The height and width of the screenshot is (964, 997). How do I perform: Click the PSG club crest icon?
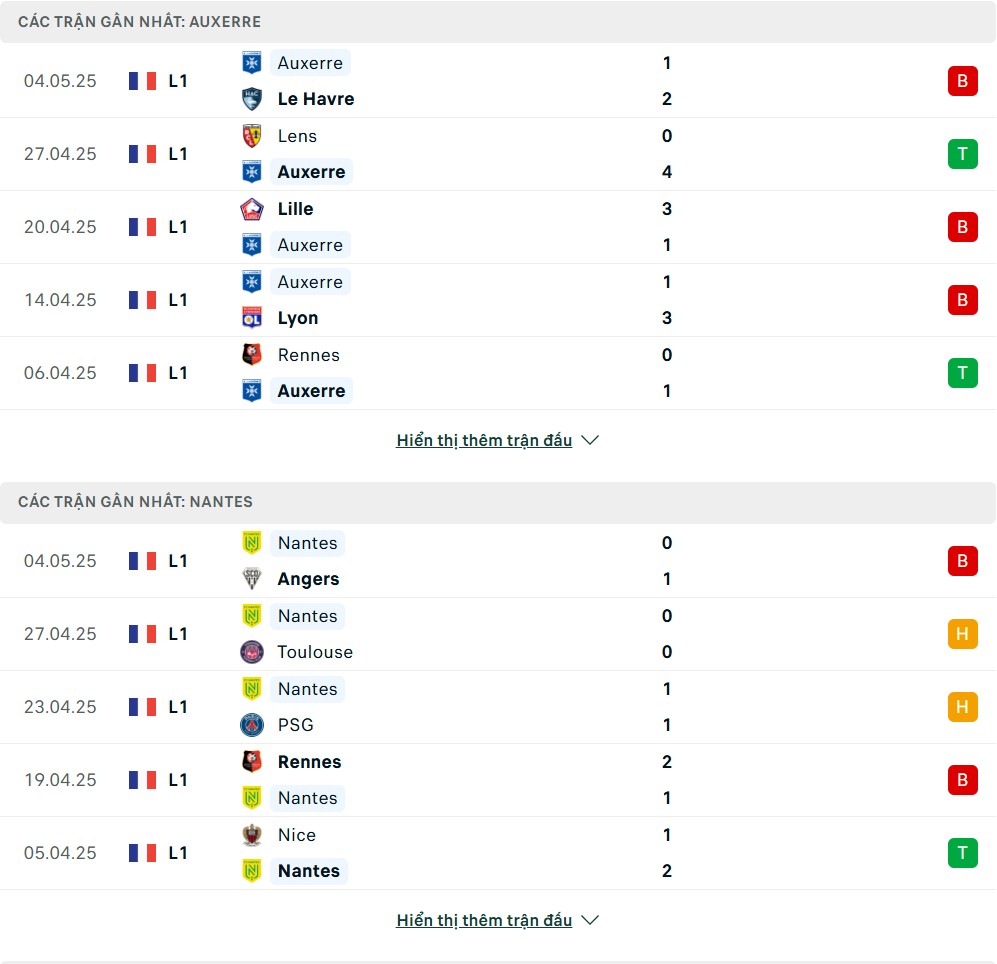(252, 725)
